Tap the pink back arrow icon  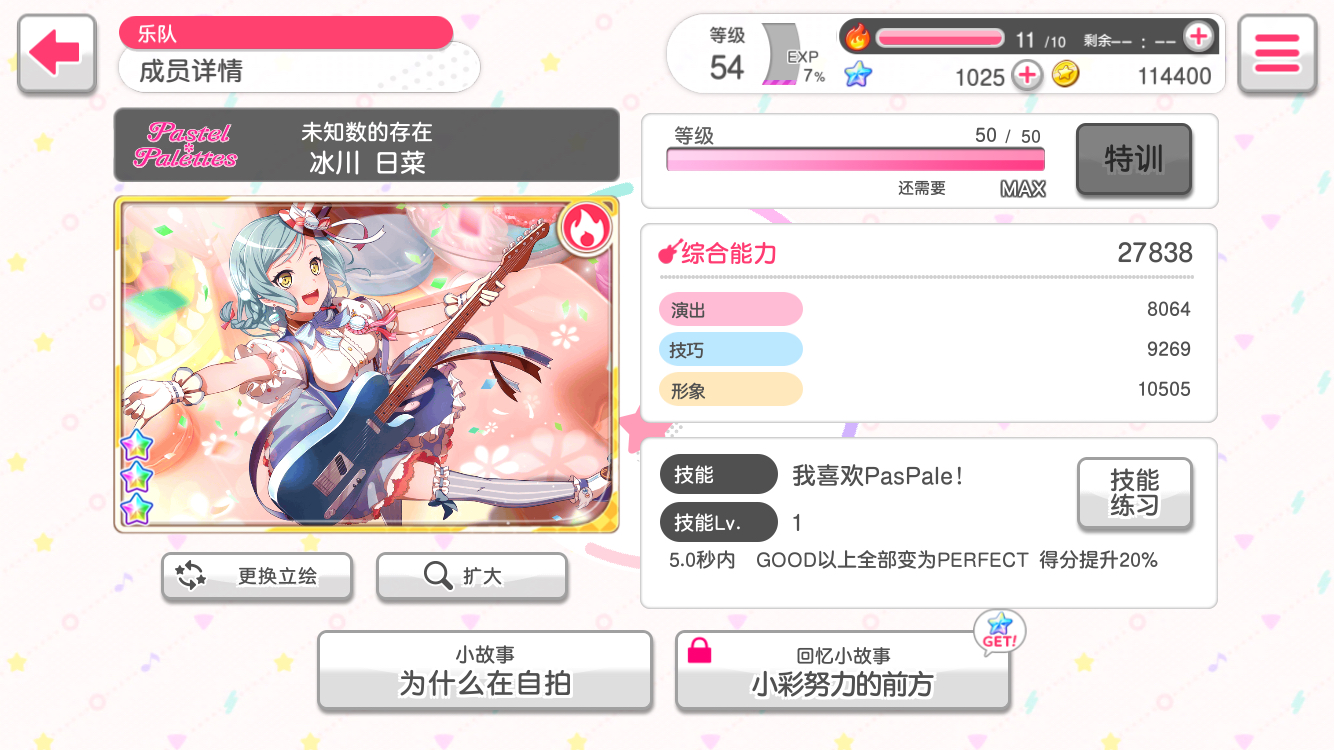tap(56, 54)
